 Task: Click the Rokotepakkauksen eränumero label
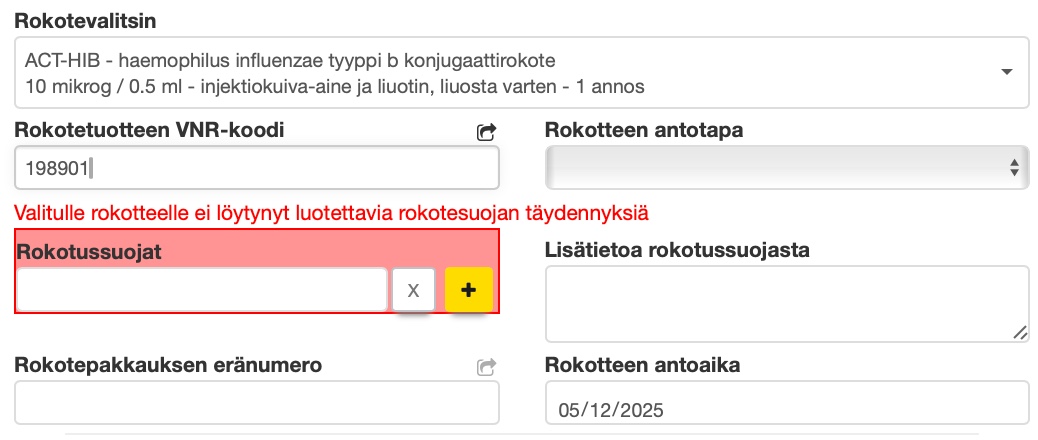pyautogui.click(x=168, y=365)
